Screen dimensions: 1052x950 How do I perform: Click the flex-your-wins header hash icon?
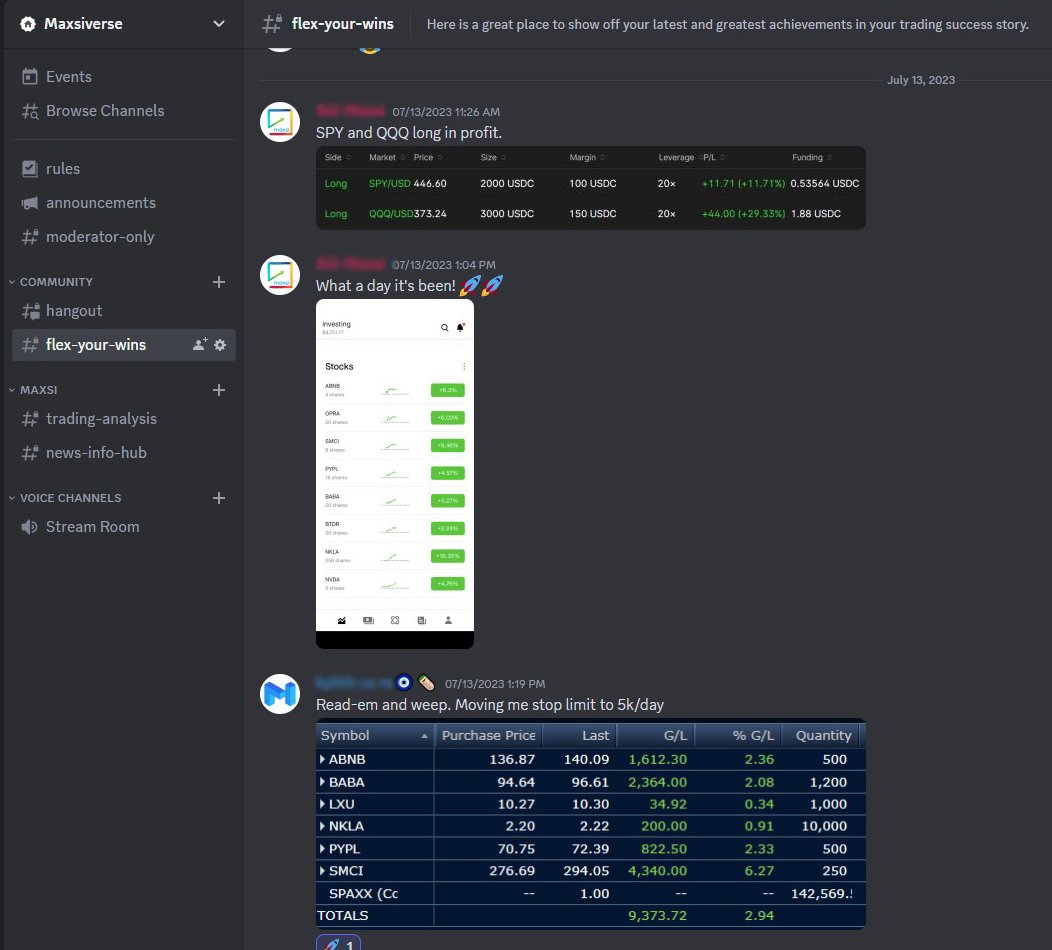[x=272, y=24]
